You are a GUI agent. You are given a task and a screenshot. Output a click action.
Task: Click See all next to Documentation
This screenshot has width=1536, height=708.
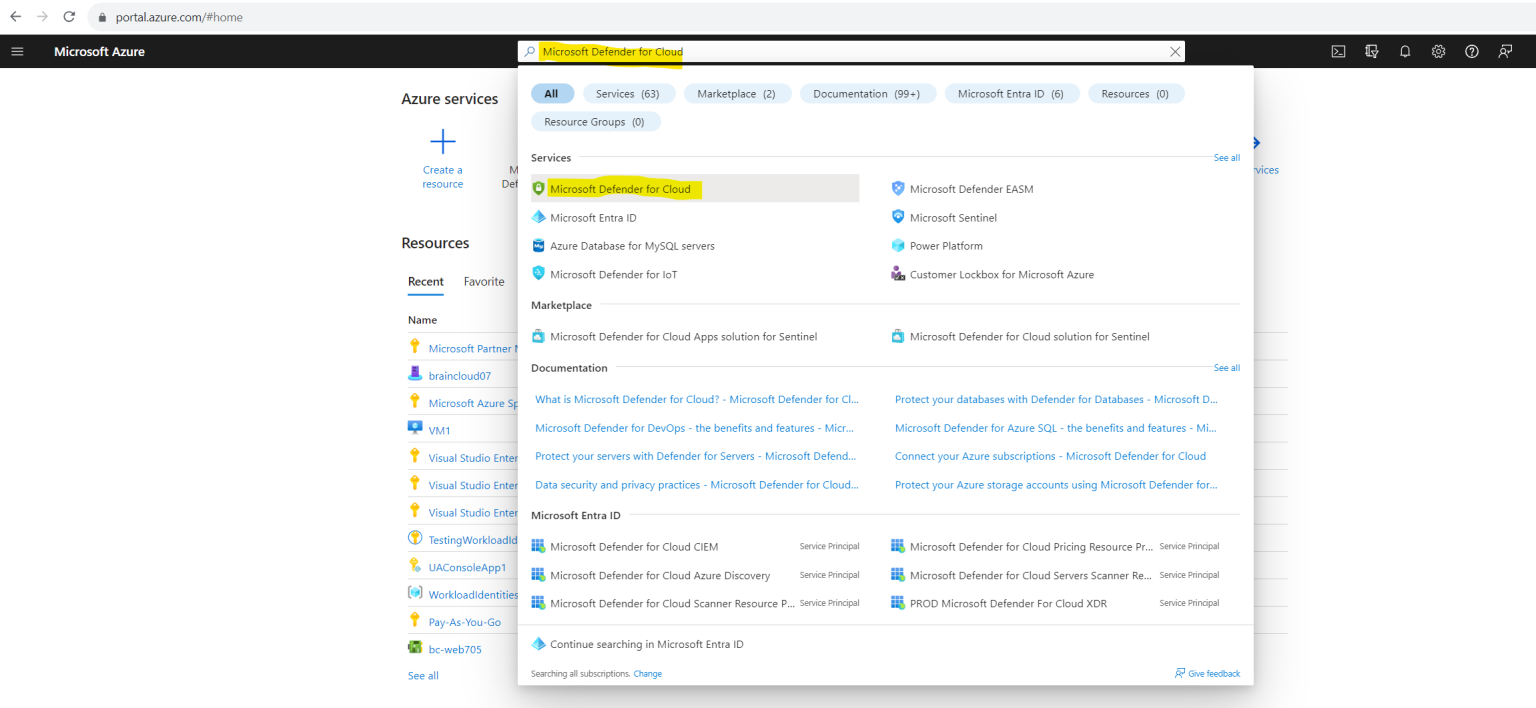(1226, 368)
